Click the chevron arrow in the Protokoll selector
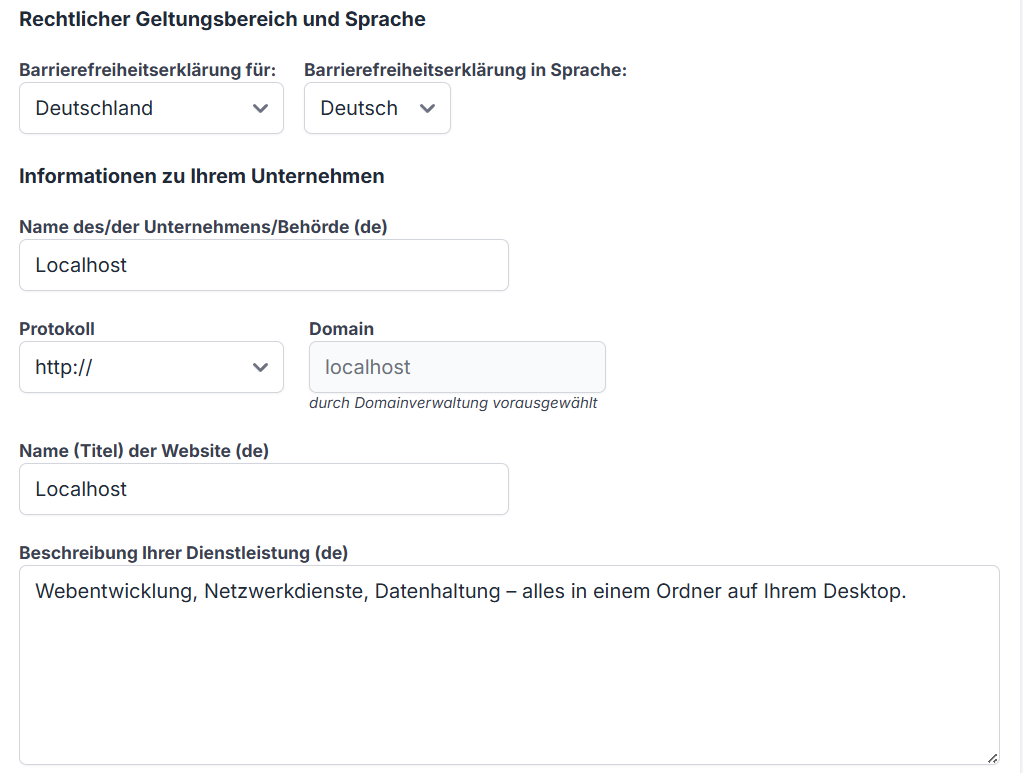The height and width of the screenshot is (773, 1023). (x=261, y=367)
